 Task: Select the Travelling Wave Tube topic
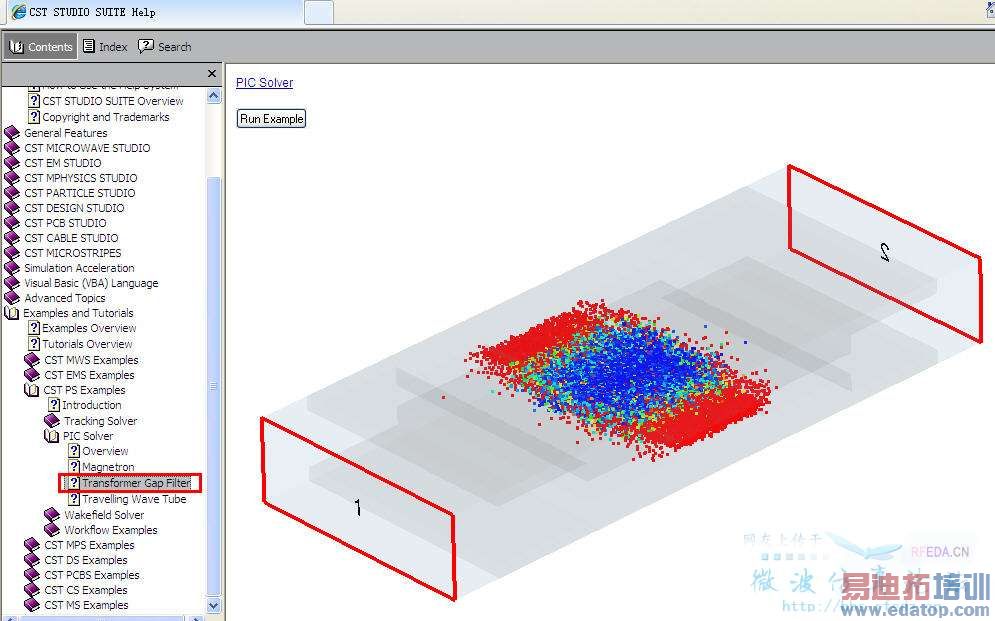(x=135, y=499)
